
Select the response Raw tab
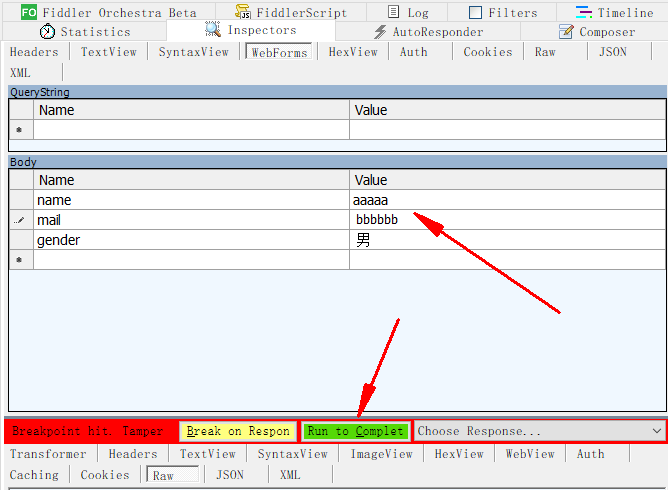(x=172, y=475)
